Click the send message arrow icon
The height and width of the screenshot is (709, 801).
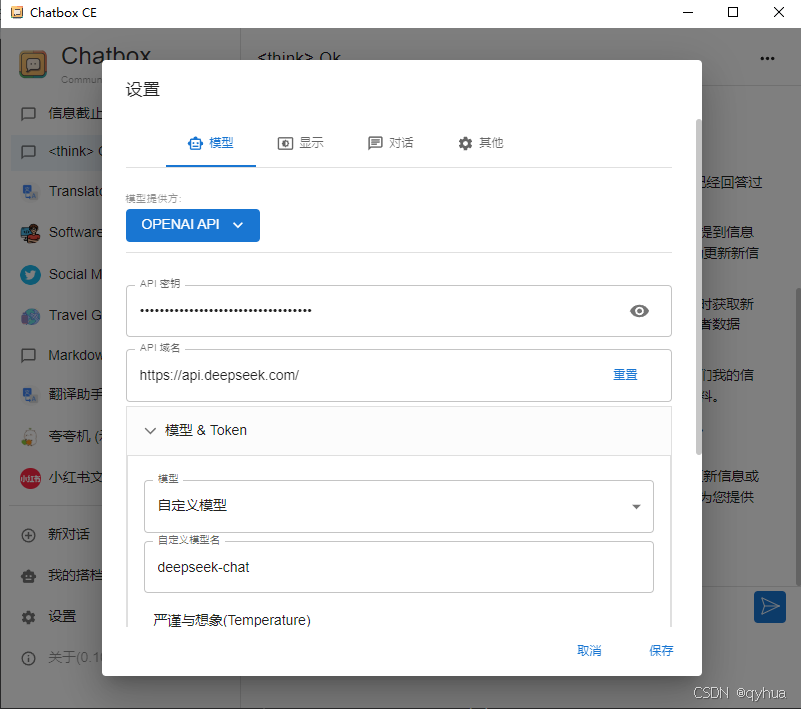769,607
